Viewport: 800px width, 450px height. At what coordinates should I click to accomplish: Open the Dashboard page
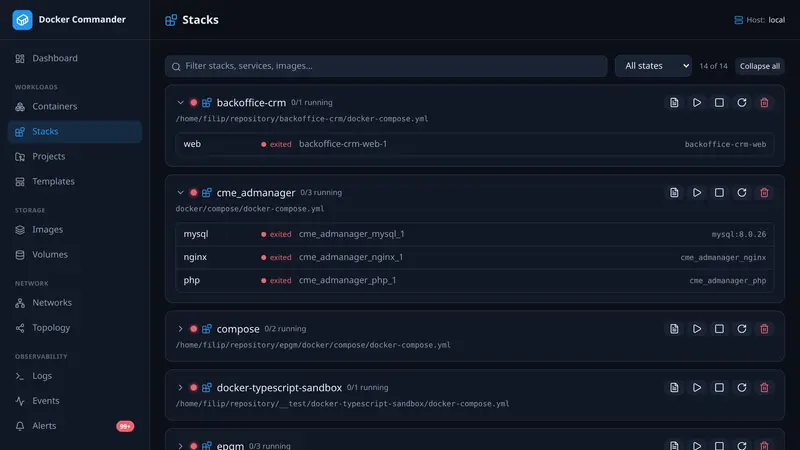point(74,58)
